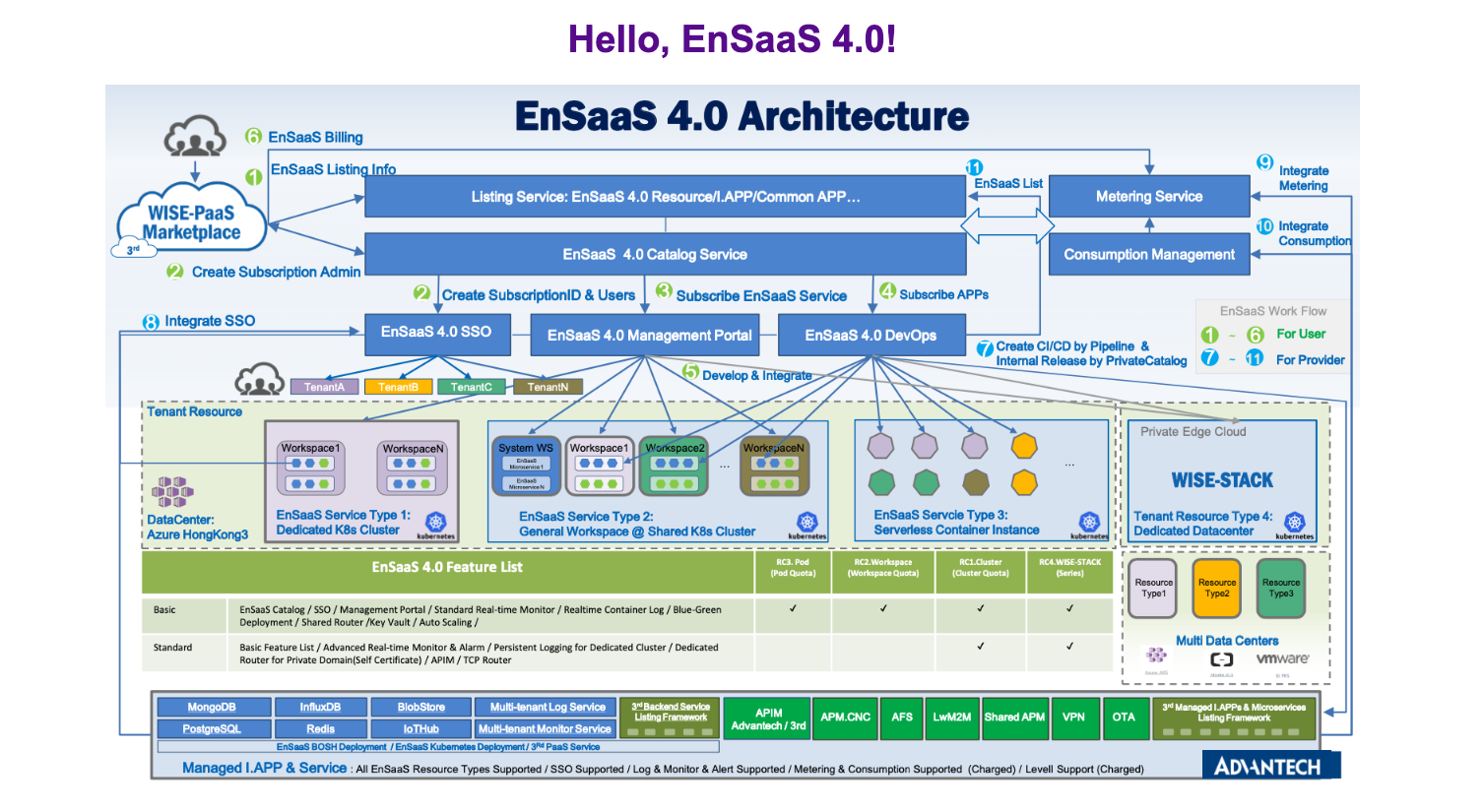Click the Metering Service box

coord(1149,197)
